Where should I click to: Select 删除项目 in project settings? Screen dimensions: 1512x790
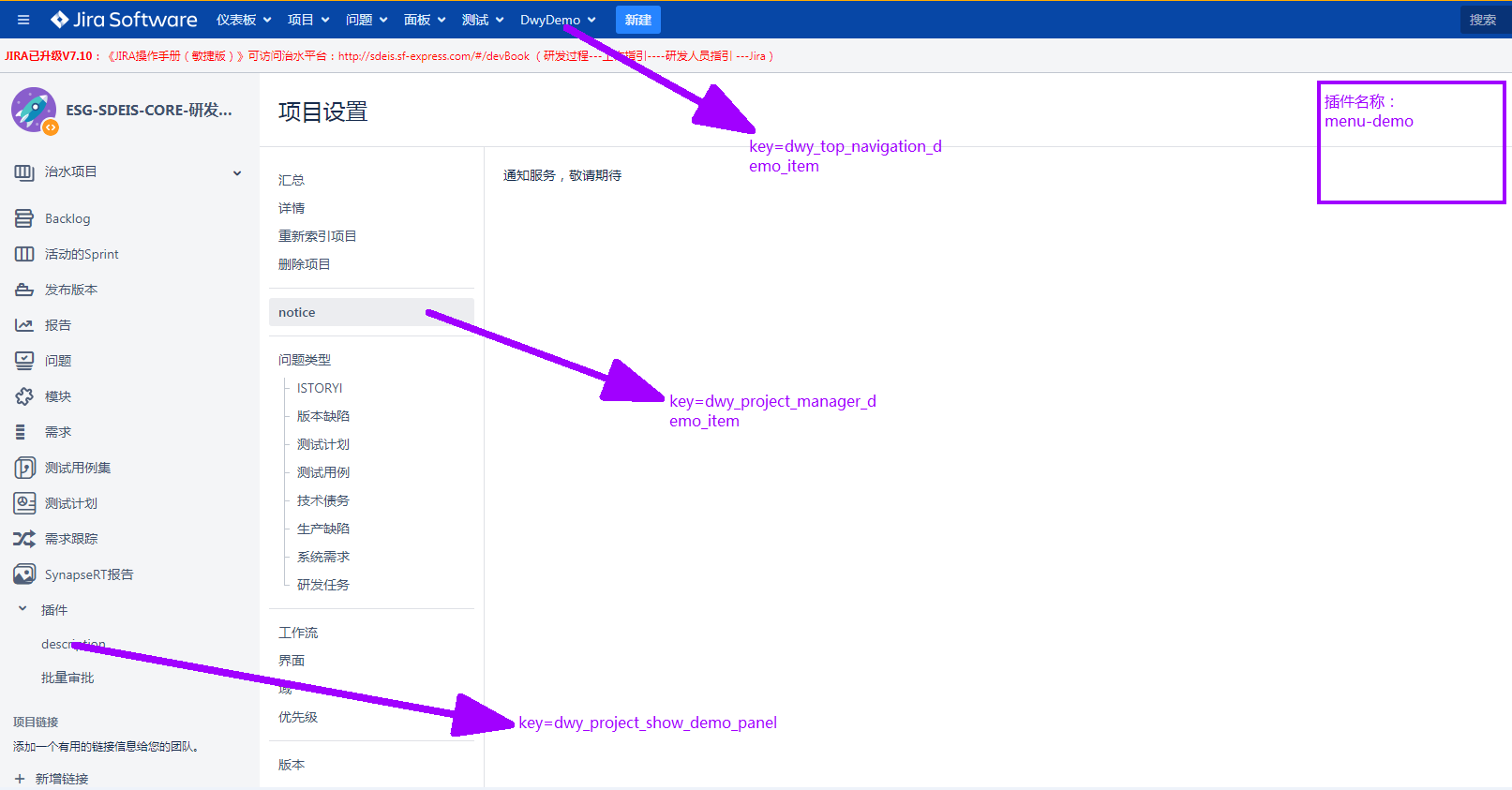305,264
